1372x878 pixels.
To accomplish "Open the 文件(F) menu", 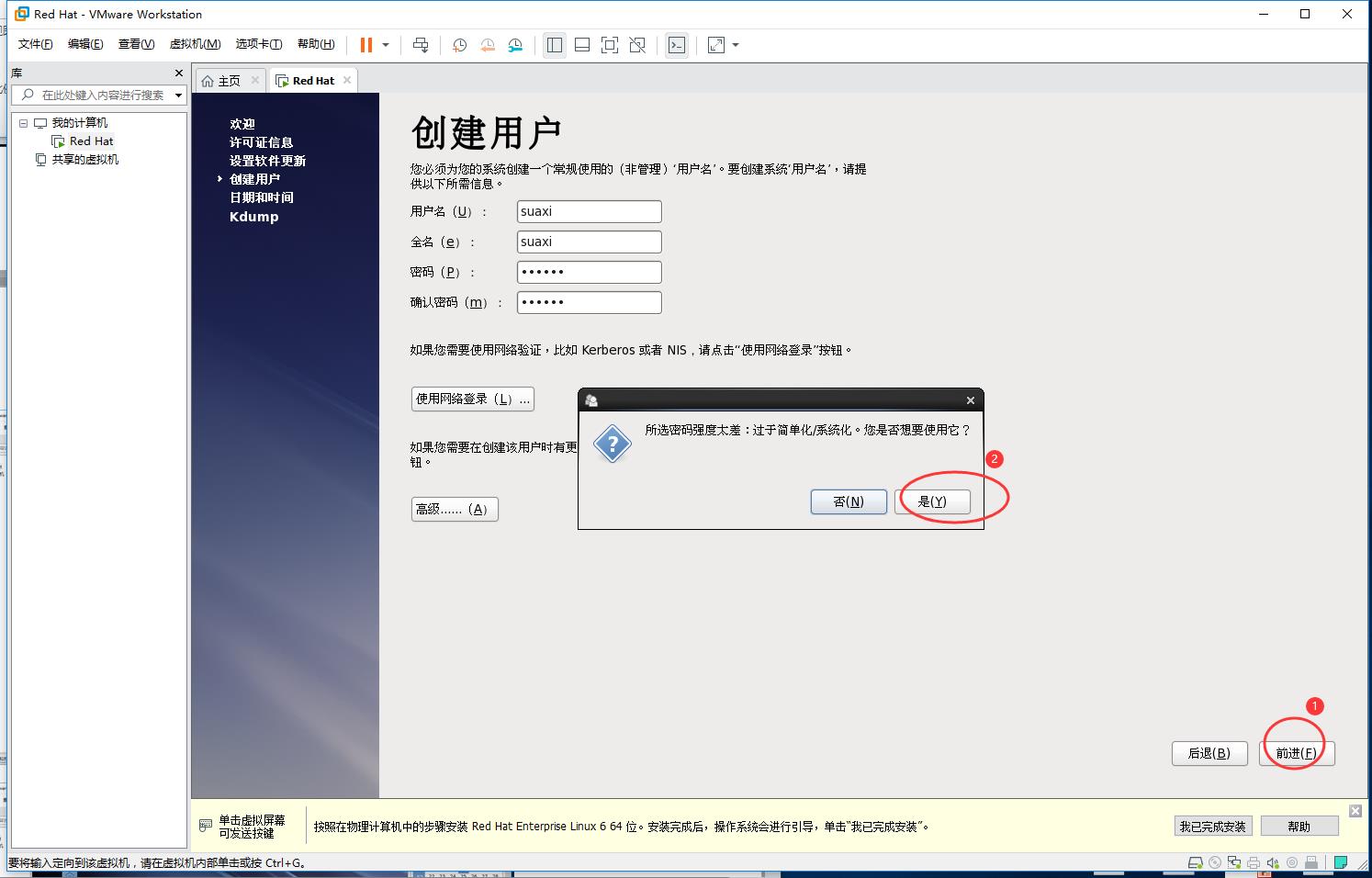I will 35,44.
